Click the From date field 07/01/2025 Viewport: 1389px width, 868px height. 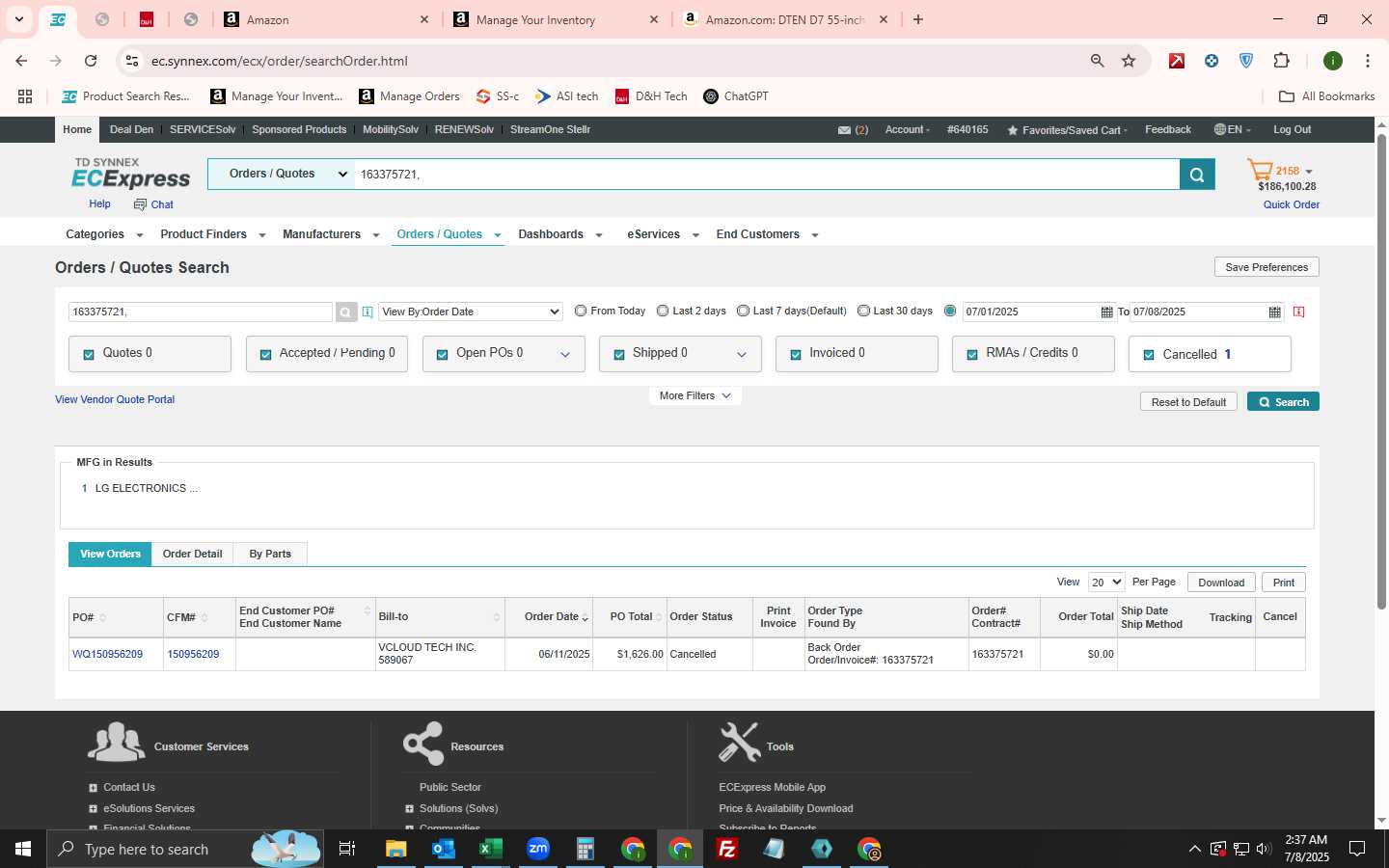1030,312
